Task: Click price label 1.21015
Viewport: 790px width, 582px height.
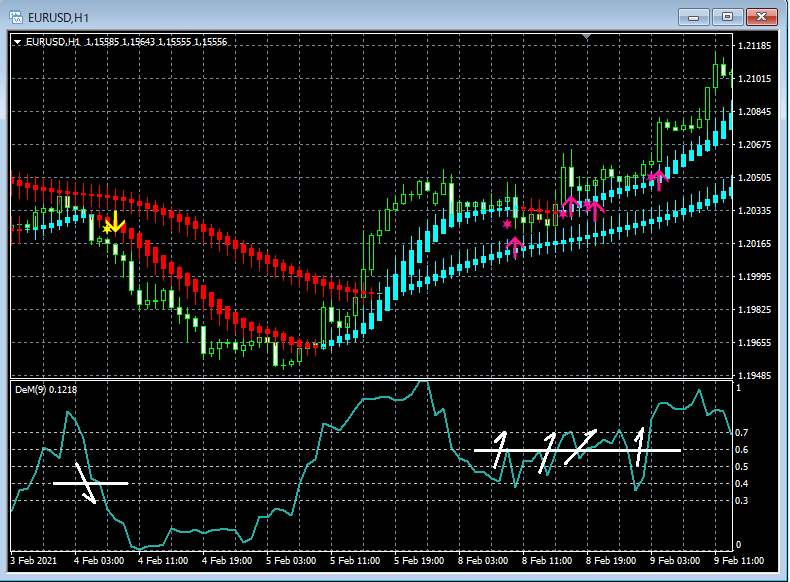Action: click(x=754, y=79)
